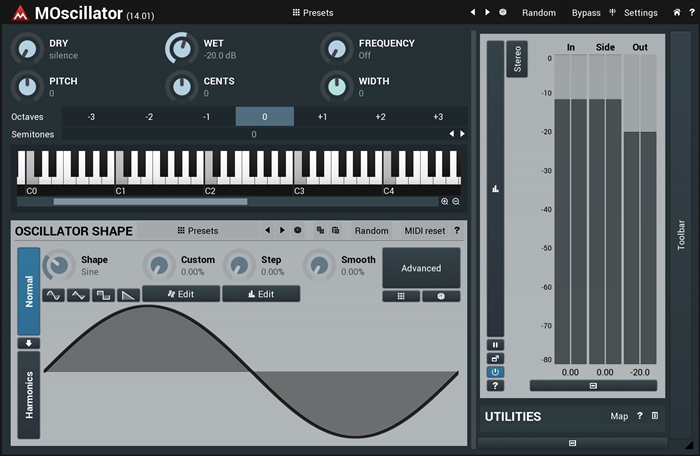Click the keyboard horizontal scrollbar thumb
Screen dimensions: 700x456
pos(150,202)
